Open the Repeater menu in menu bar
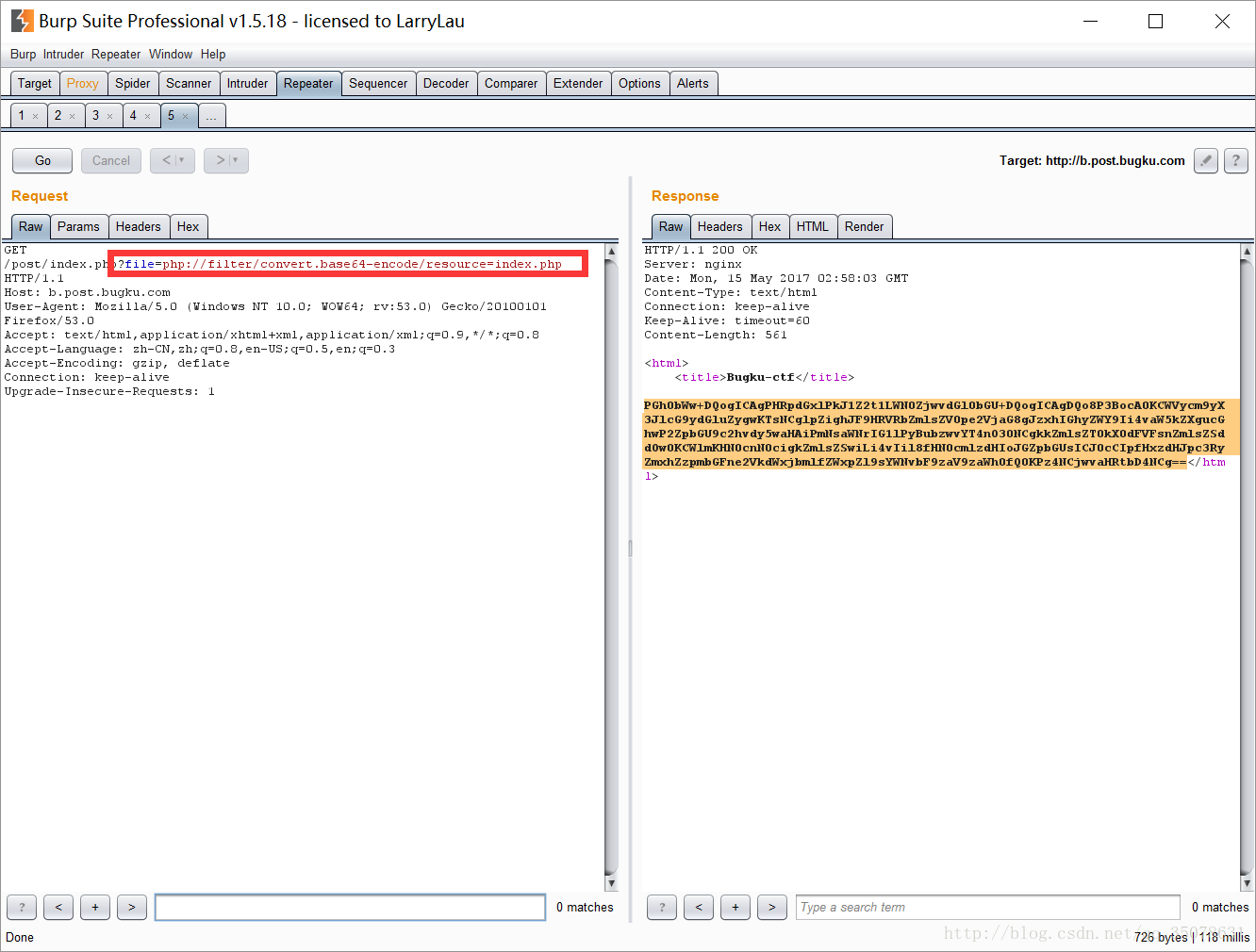This screenshot has width=1256, height=952. tap(116, 54)
